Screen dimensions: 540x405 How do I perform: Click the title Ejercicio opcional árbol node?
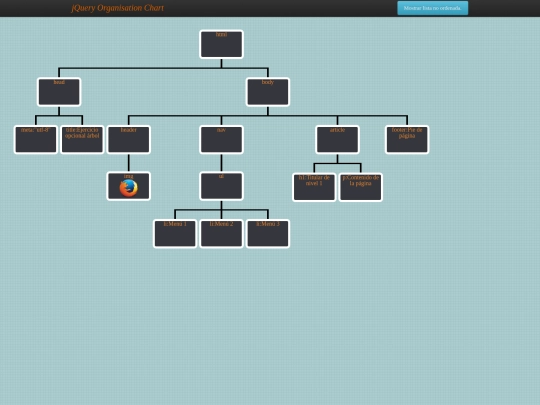click(x=82, y=139)
